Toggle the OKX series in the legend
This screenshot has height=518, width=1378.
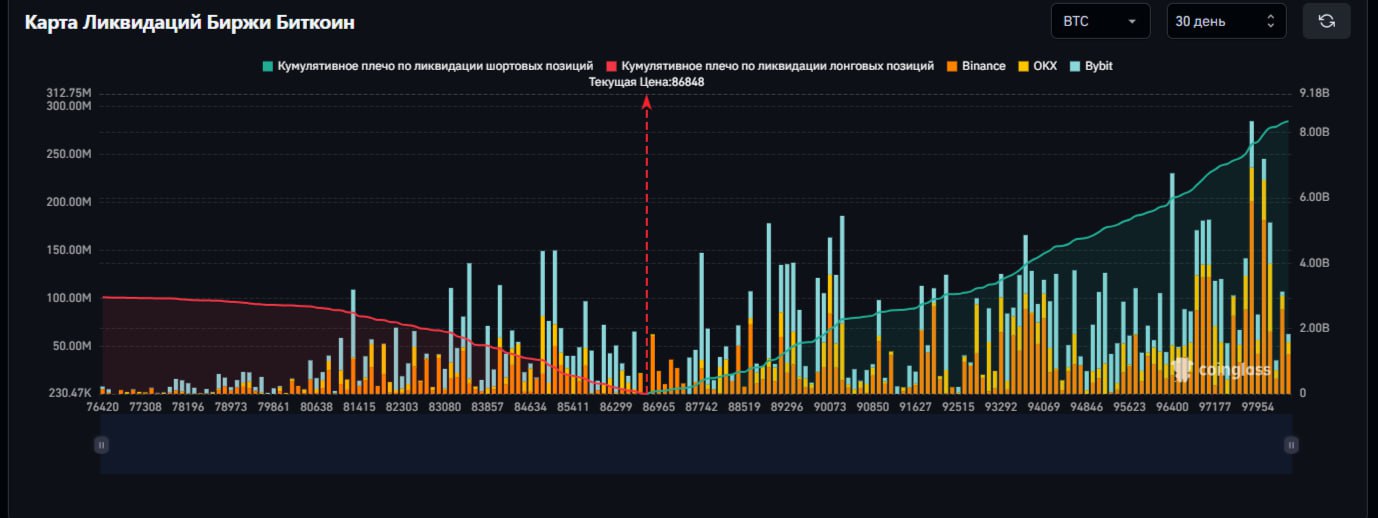pos(1037,66)
